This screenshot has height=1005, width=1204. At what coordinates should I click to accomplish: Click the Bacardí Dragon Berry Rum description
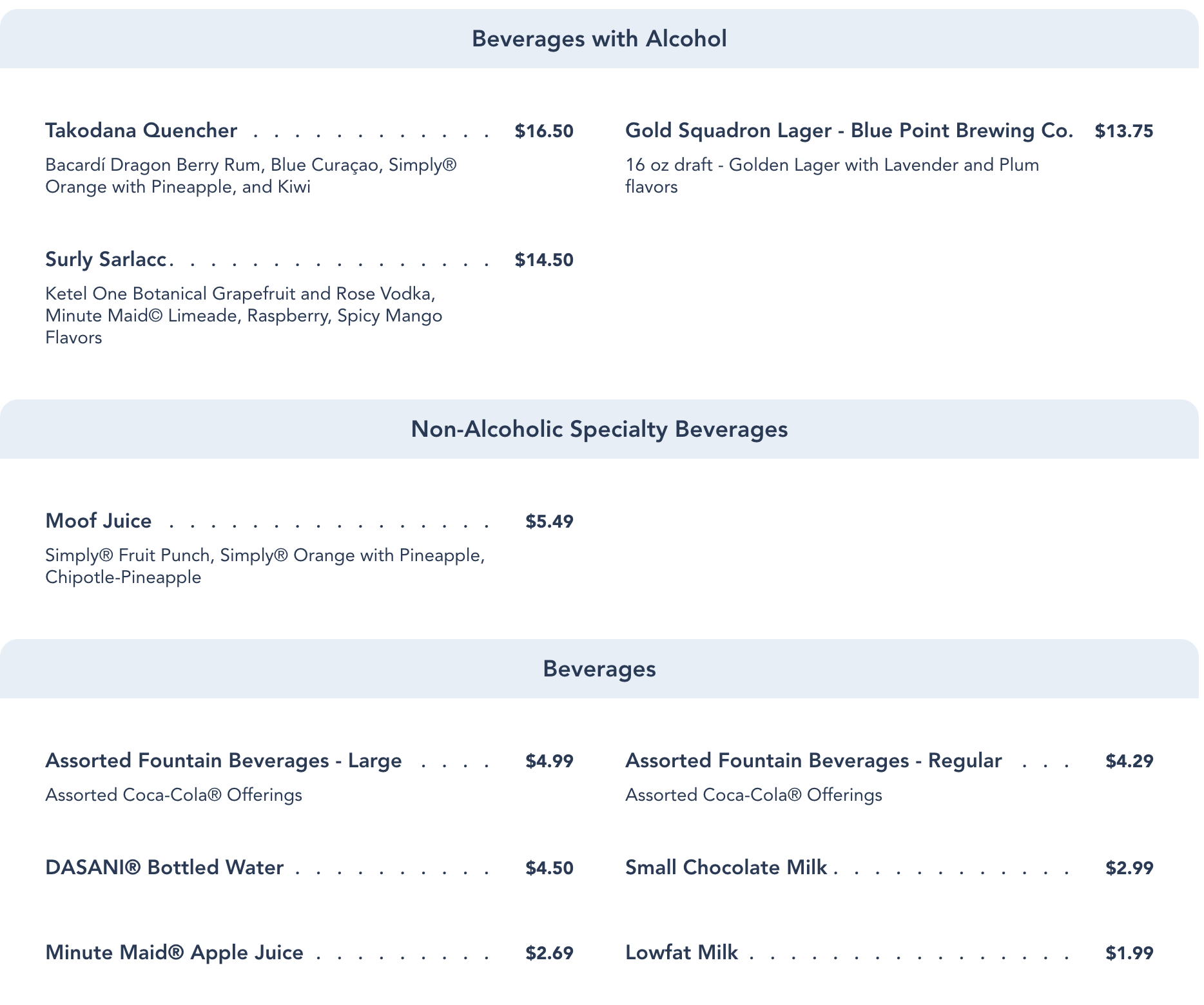pyautogui.click(x=251, y=176)
